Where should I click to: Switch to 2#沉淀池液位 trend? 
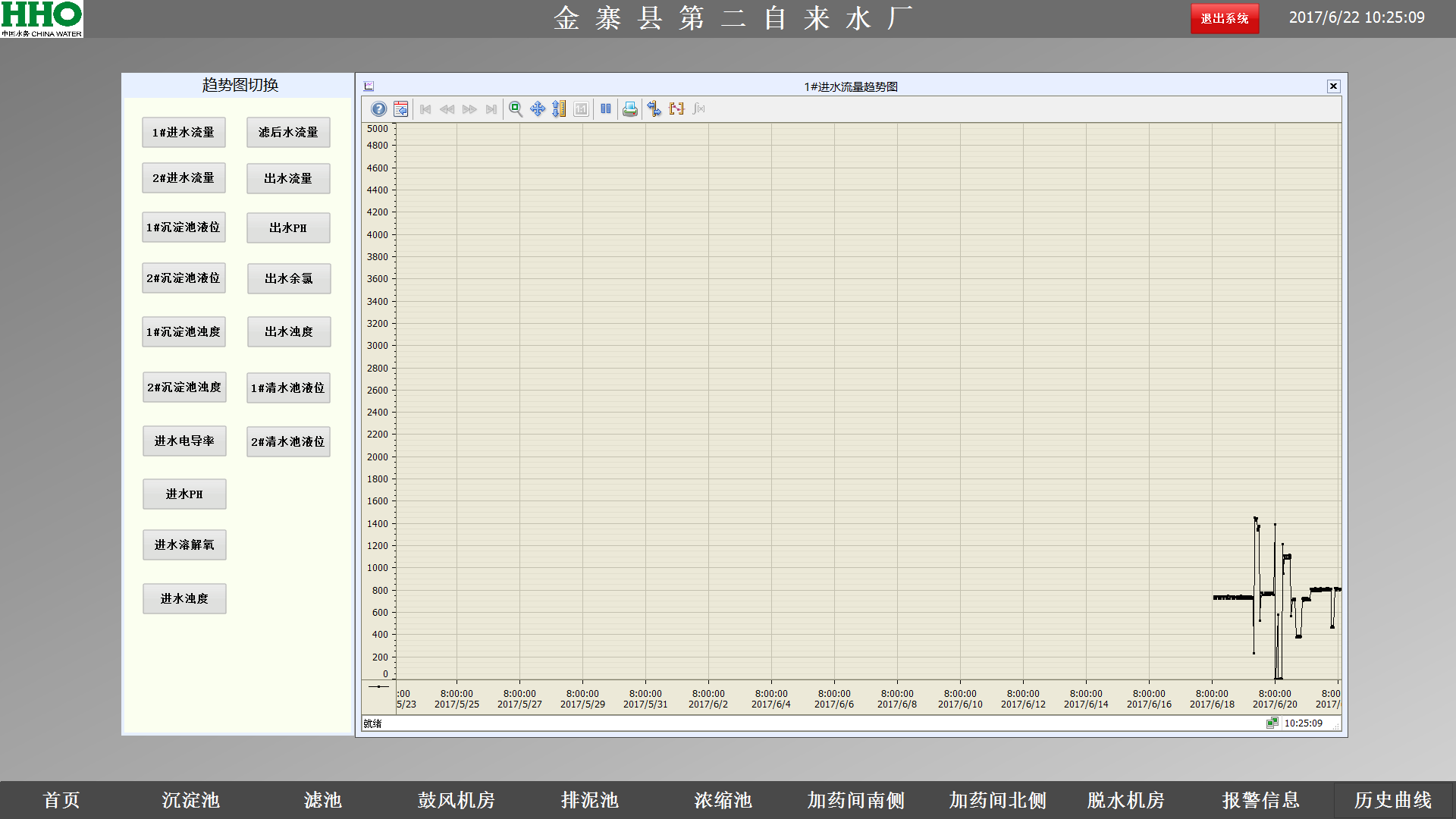point(184,278)
